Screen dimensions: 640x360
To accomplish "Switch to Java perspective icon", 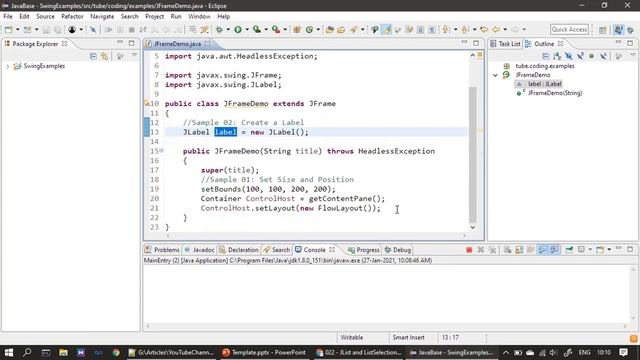I will tap(619, 30).
